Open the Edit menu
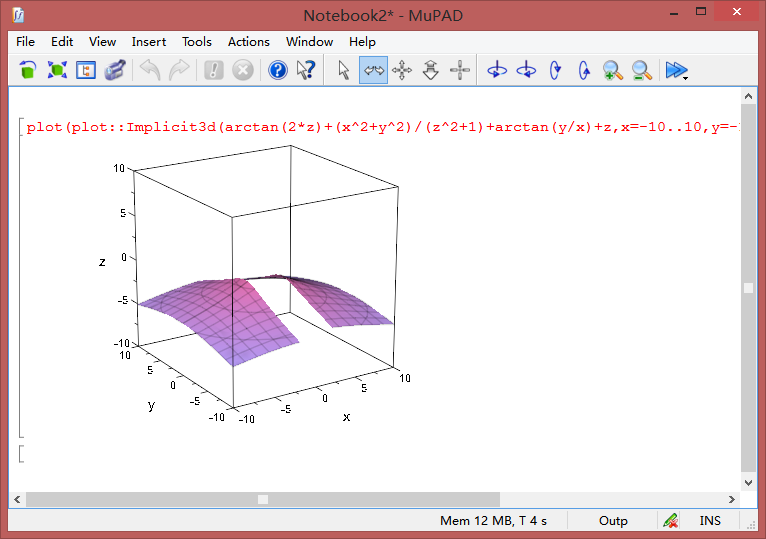This screenshot has width=766, height=539. 62,42
